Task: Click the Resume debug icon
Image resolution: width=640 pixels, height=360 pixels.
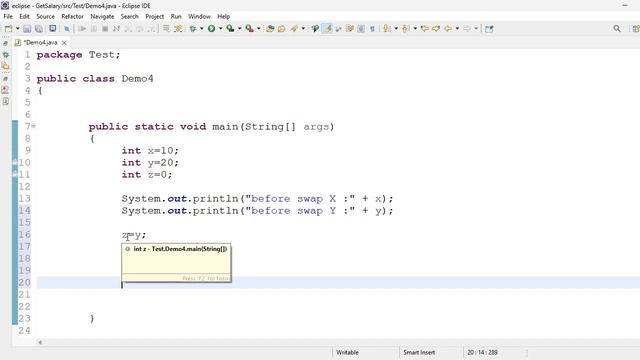Action: click(82, 29)
